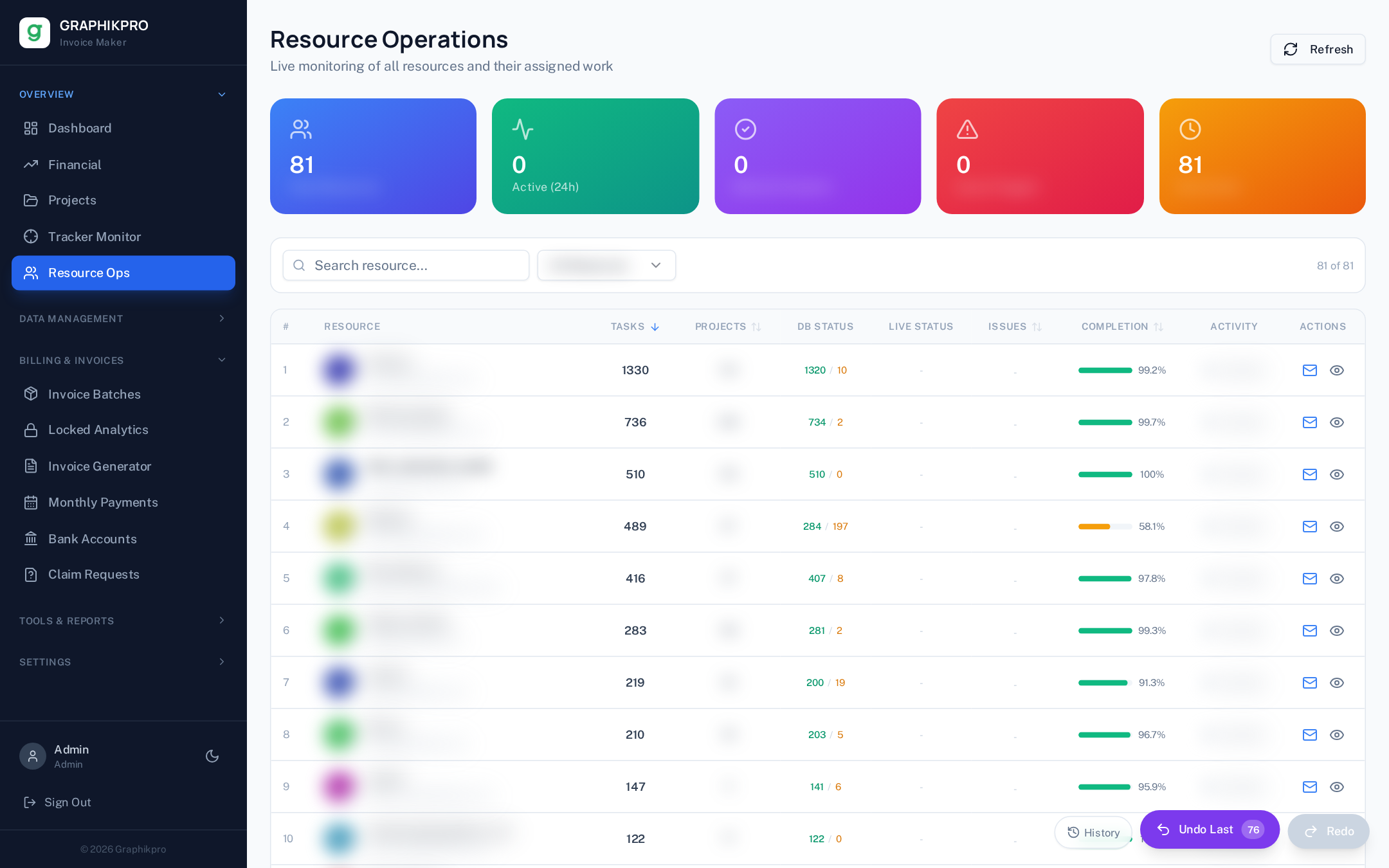View details of 283-task resource
This screenshot has width=1389, height=868.
(x=1337, y=631)
